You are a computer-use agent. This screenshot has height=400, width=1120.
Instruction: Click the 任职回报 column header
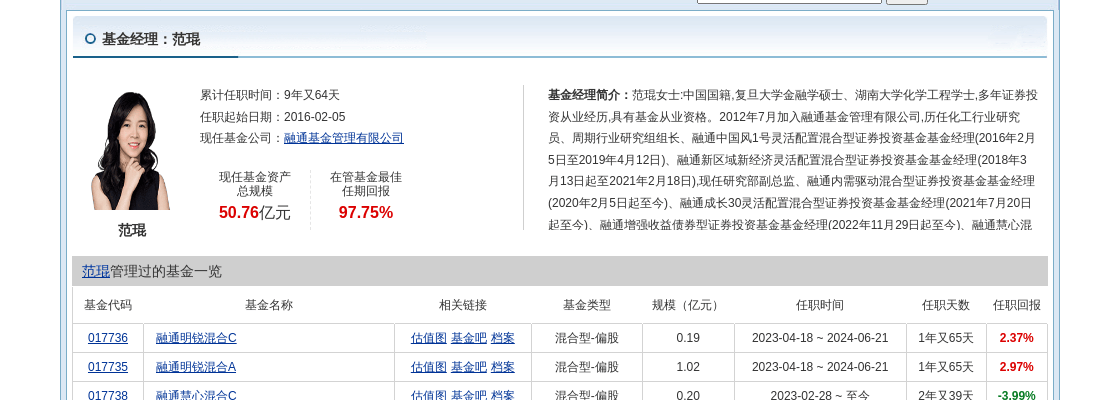(1016, 305)
